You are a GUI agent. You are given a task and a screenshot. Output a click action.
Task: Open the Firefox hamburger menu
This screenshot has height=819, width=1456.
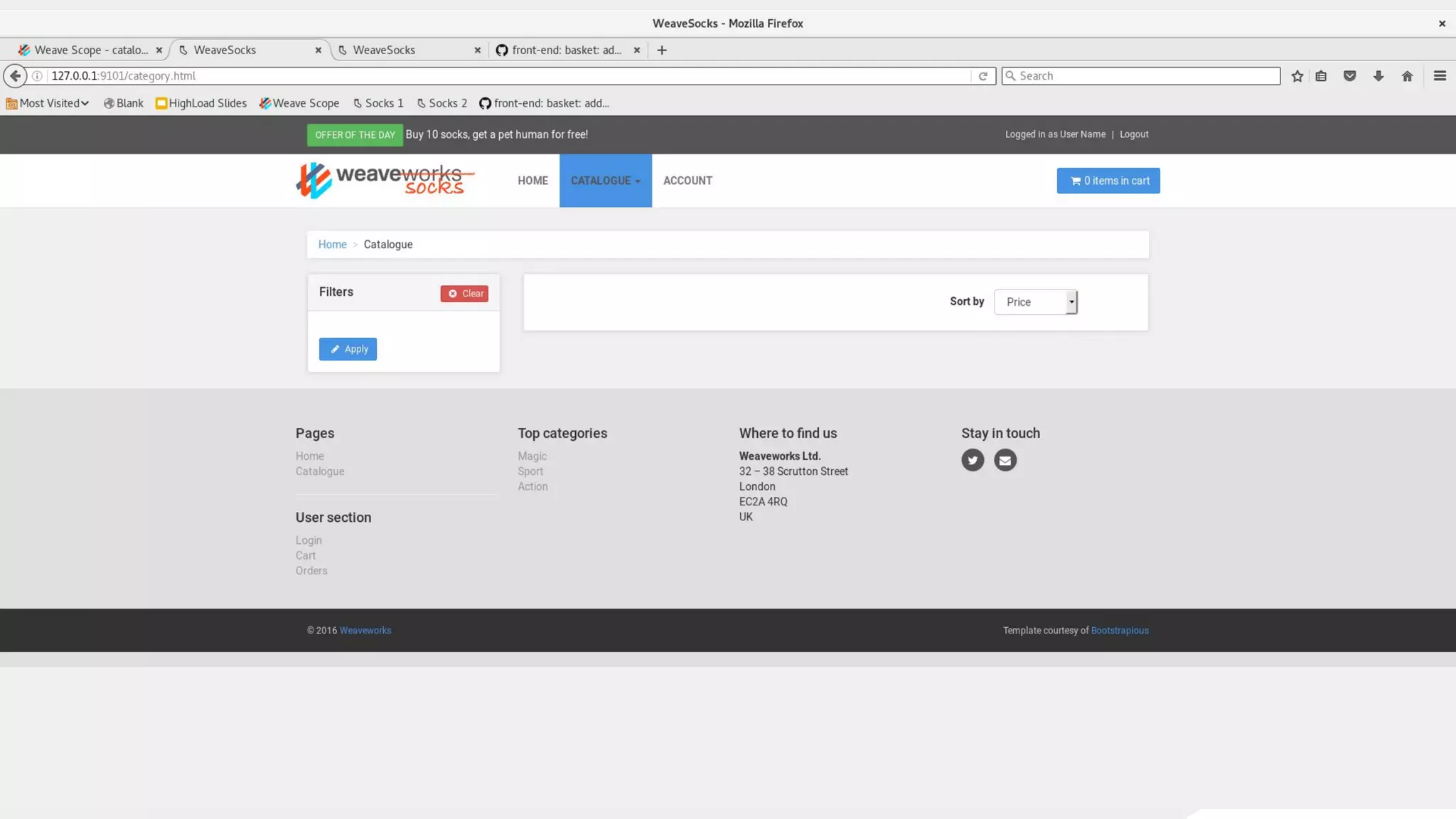pyautogui.click(x=1440, y=76)
